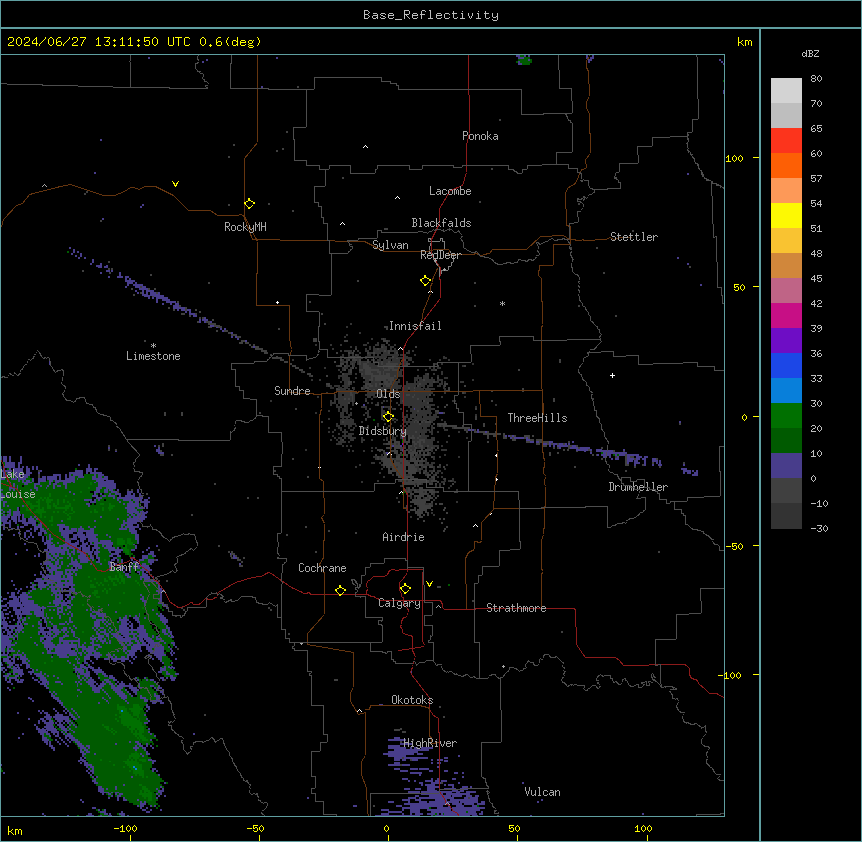Viewport: 862px width, 842px height.
Task: Select the white asterisk marker above Limestone
Action: click(x=153, y=346)
